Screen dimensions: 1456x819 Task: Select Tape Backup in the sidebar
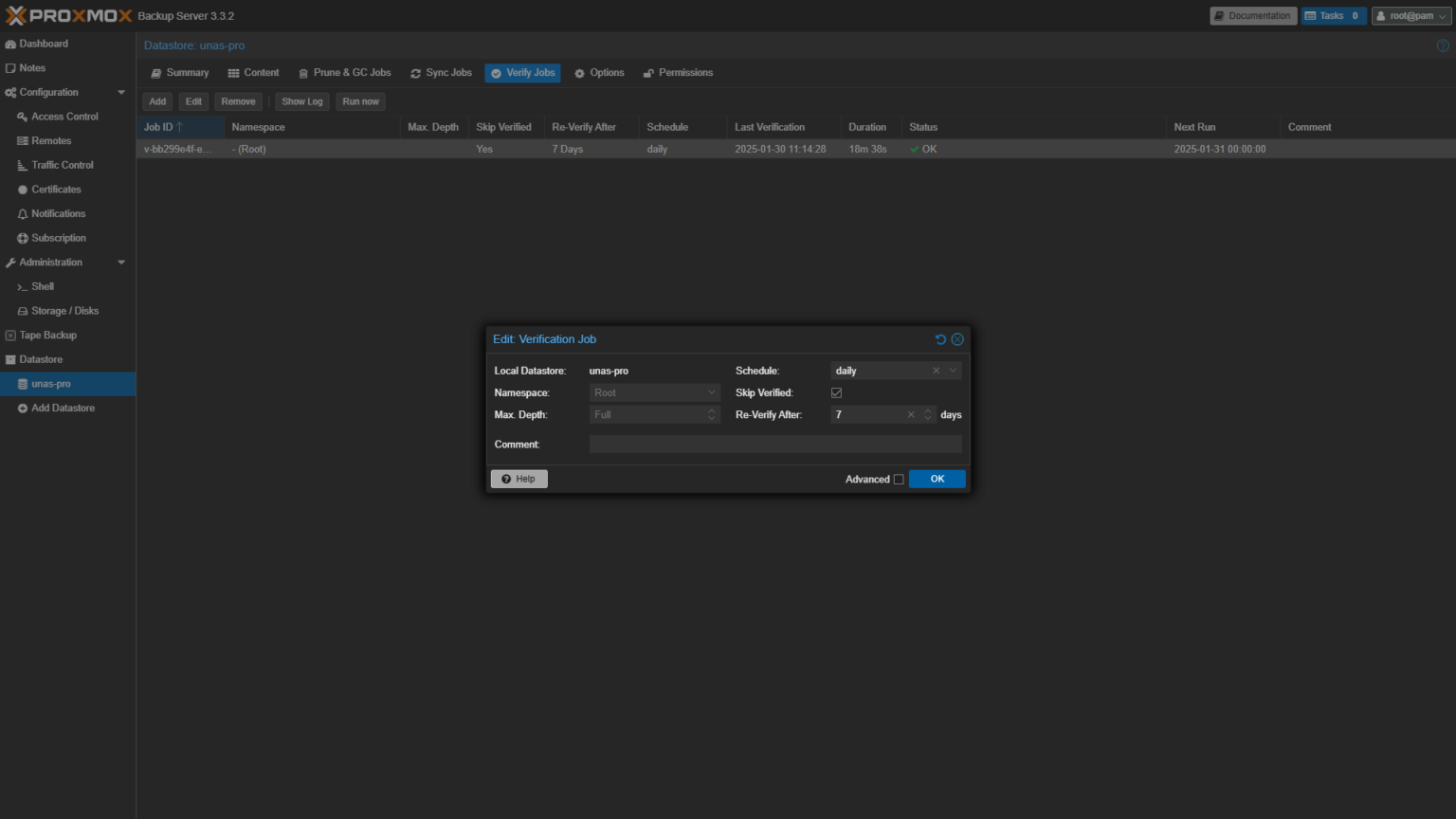47,335
